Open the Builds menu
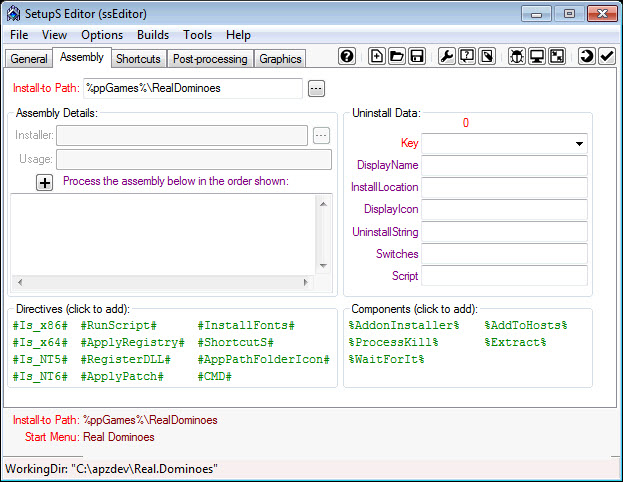The height and width of the screenshot is (482, 623). (153, 35)
